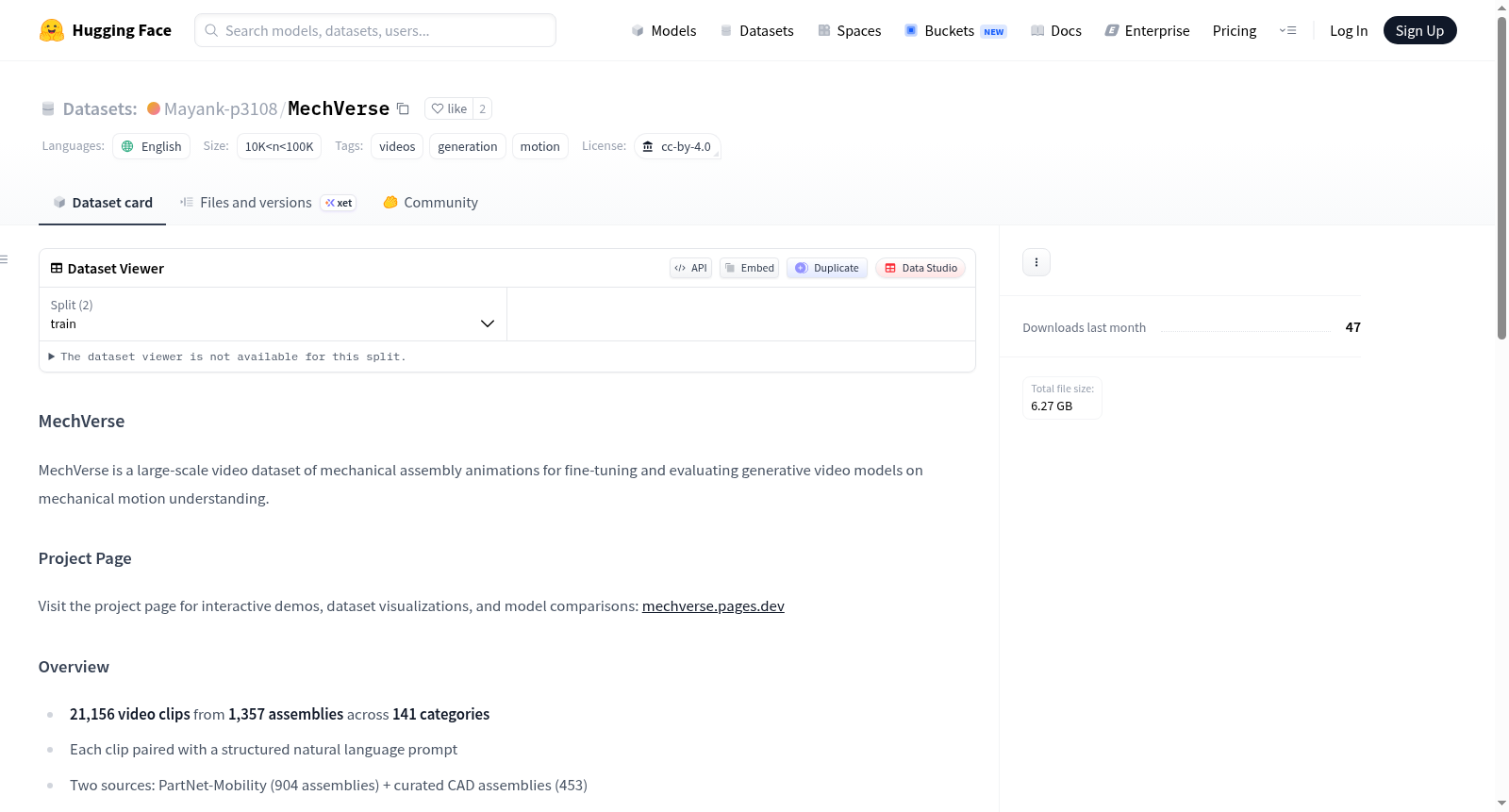Open the Split dropdown showing train
Image resolution: width=1509 pixels, height=812 pixels.
273,314
